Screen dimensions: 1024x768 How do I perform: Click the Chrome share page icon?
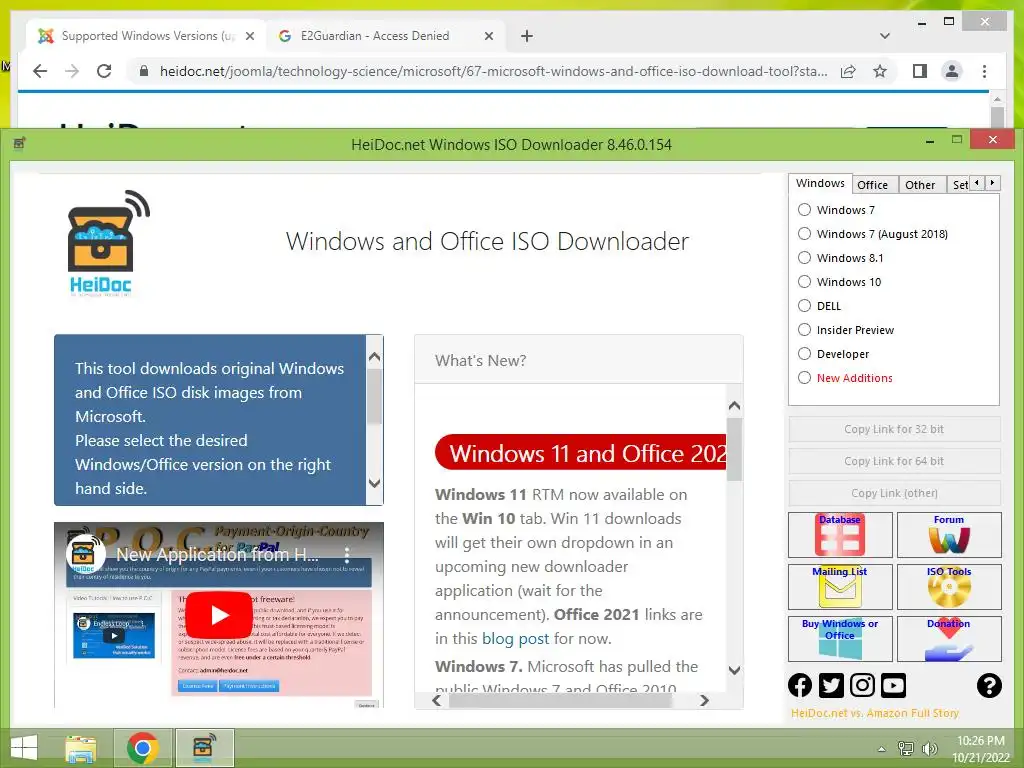pos(848,71)
